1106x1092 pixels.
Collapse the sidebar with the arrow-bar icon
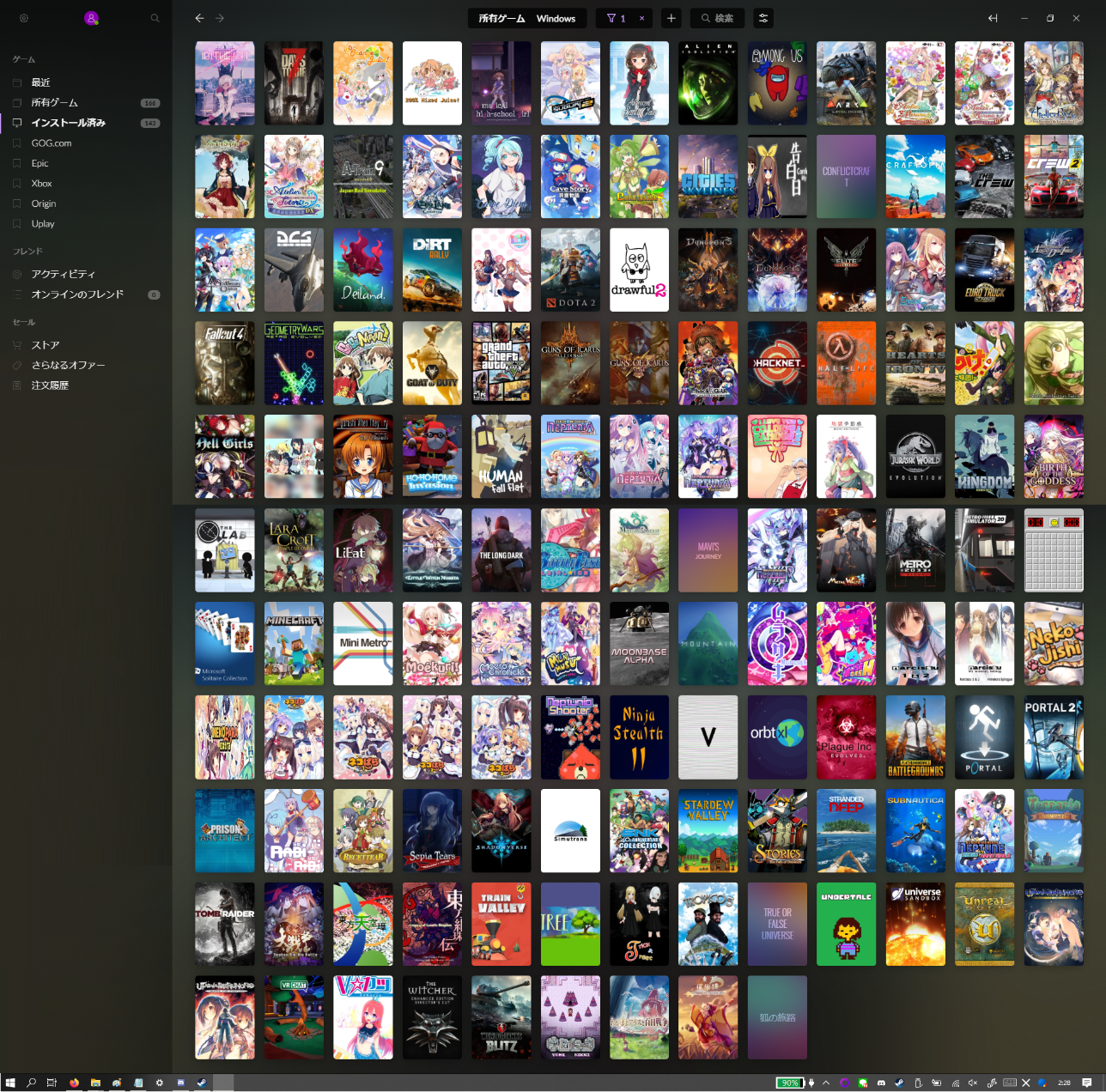point(993,18)
